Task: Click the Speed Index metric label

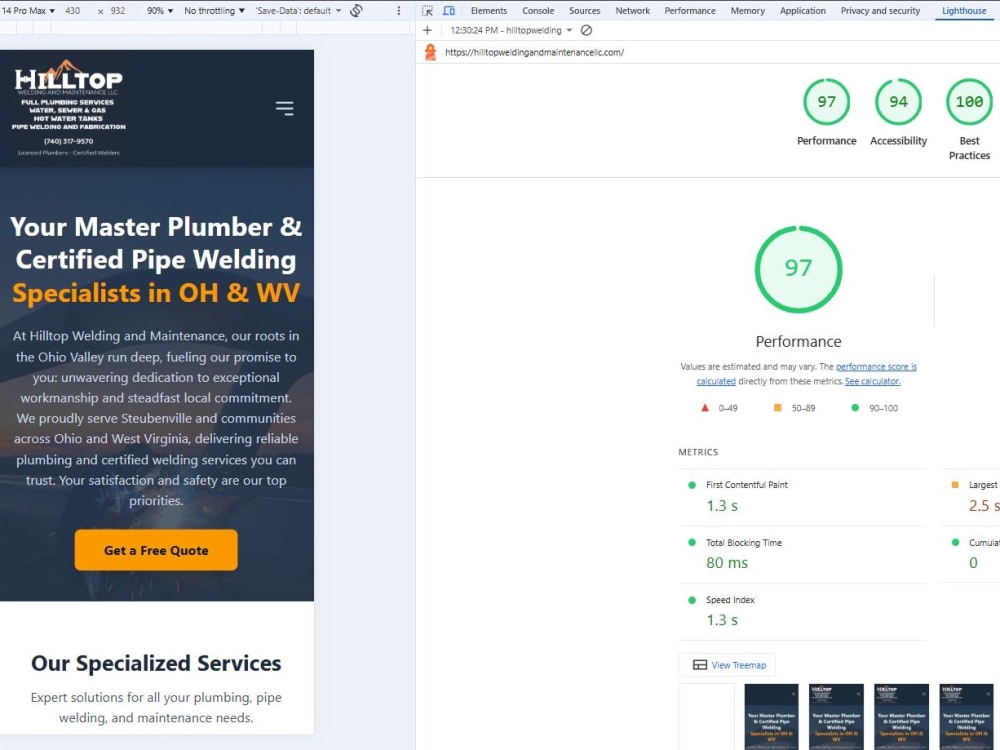Action: 730,600
